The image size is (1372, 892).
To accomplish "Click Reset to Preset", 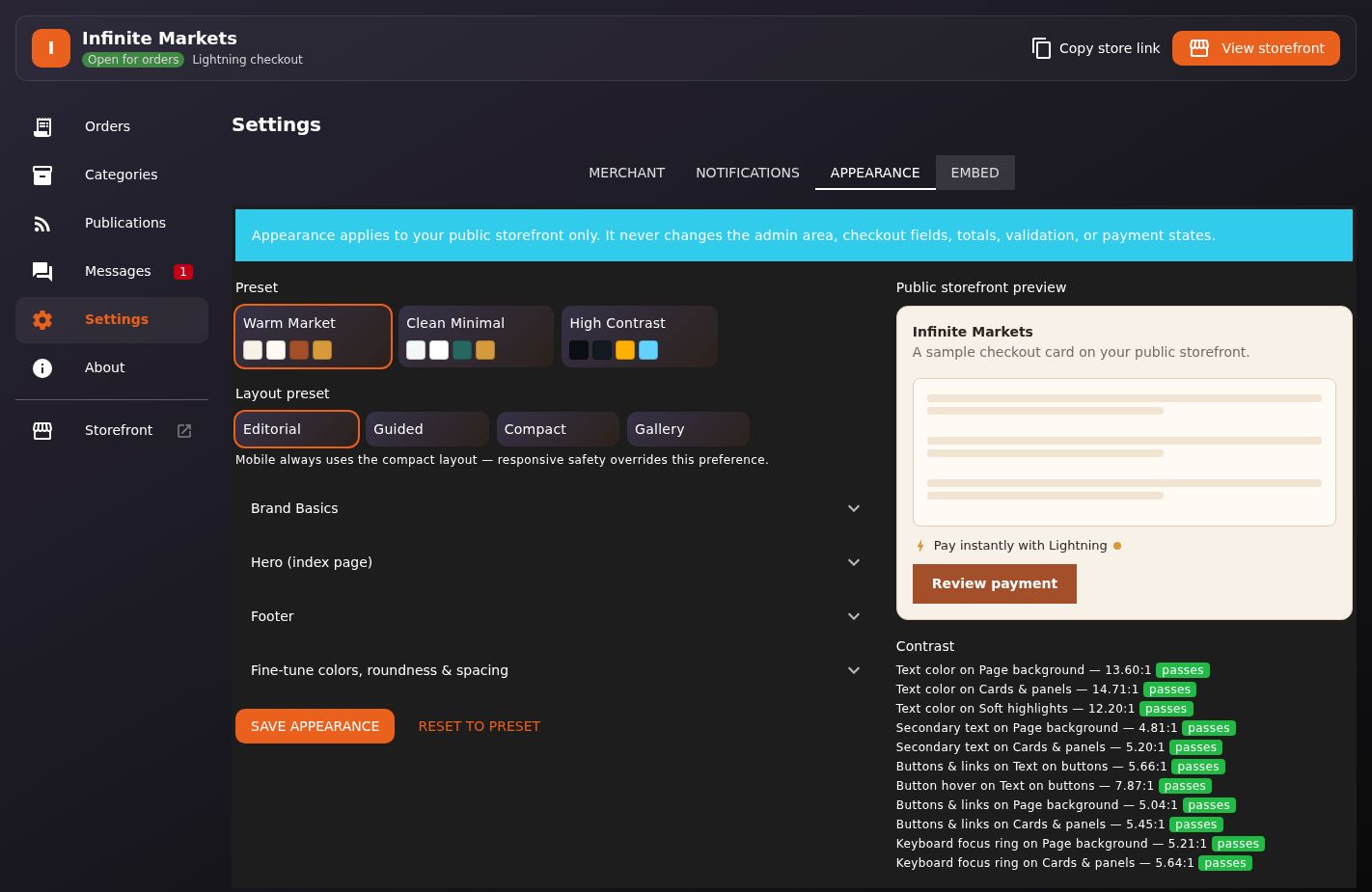I will click(480, 726).
